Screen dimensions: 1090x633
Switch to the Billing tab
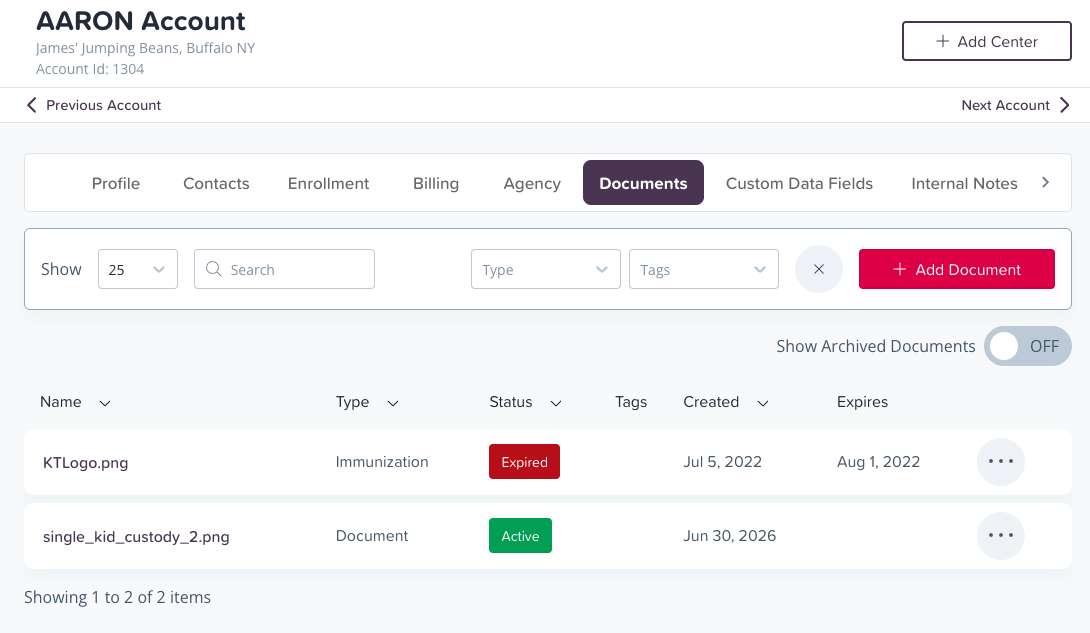[436, 183]
